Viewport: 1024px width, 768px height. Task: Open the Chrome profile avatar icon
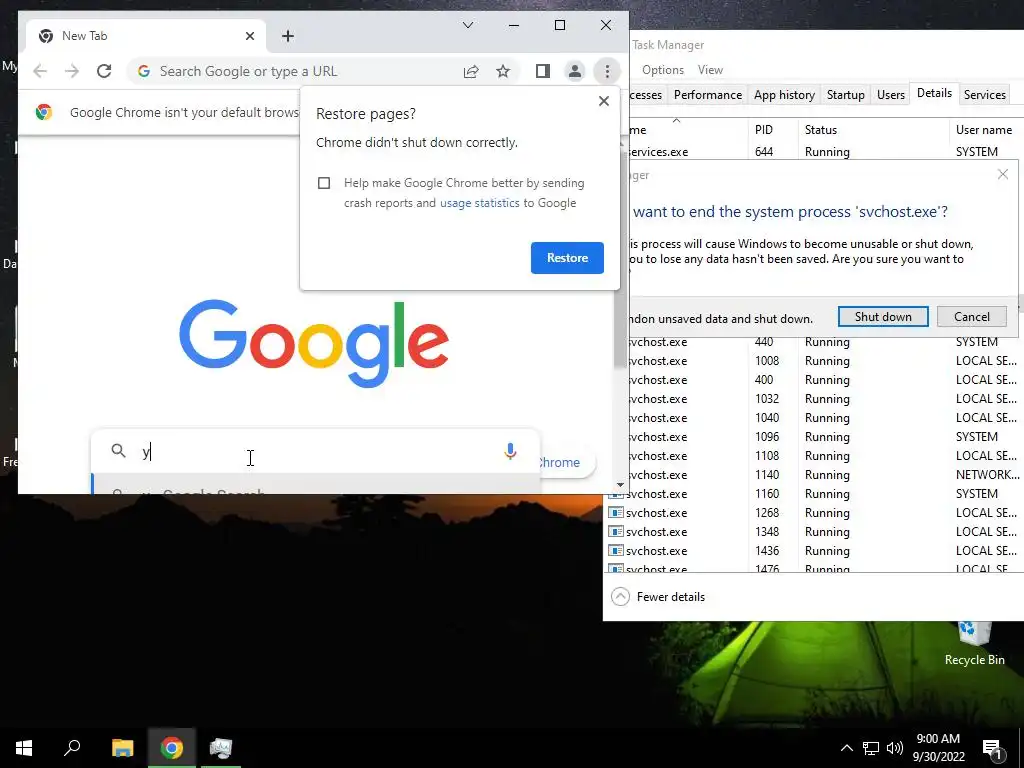point(575,71)
